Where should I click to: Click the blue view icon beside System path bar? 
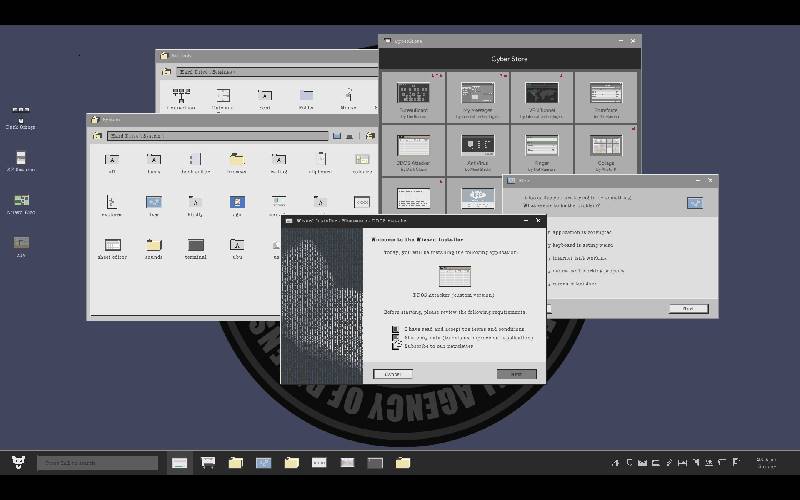click(338, 135)
